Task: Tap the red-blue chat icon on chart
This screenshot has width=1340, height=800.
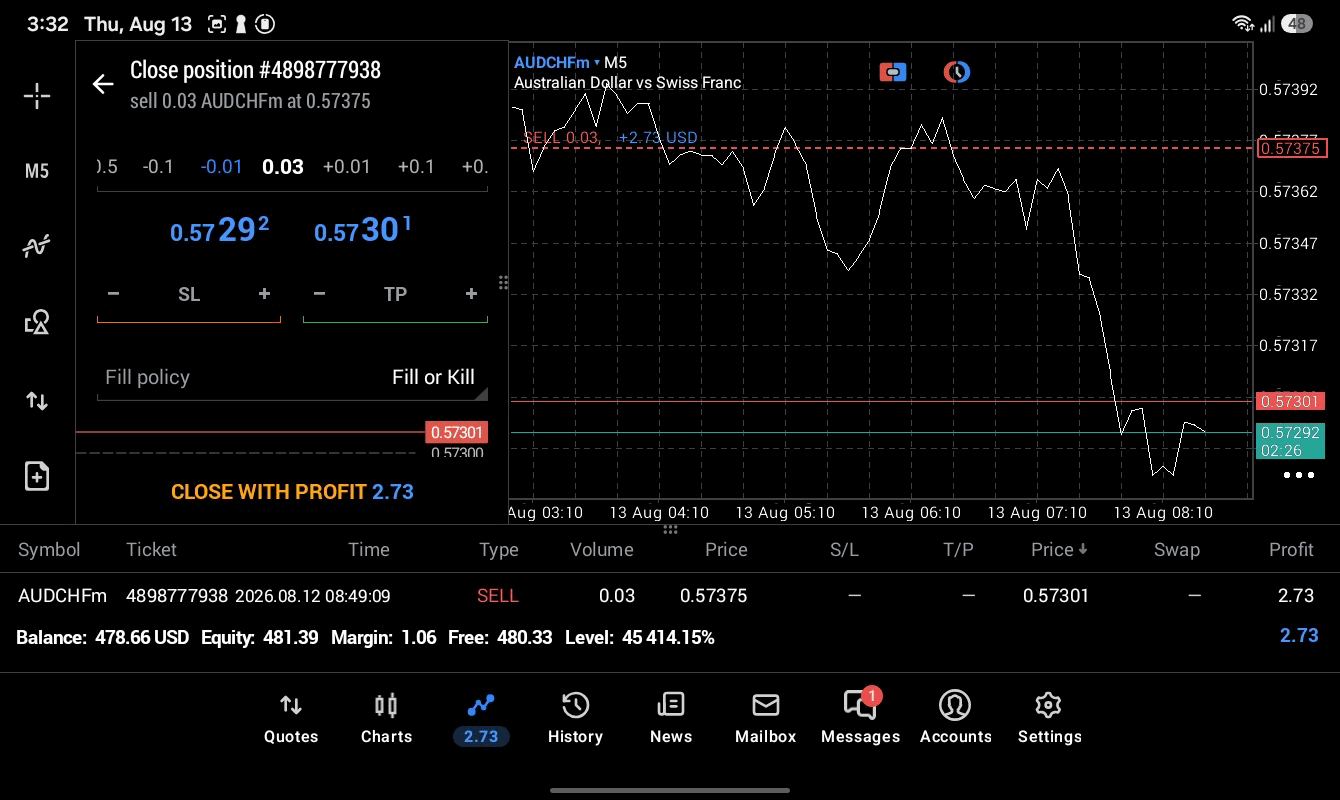Action: 893,72
